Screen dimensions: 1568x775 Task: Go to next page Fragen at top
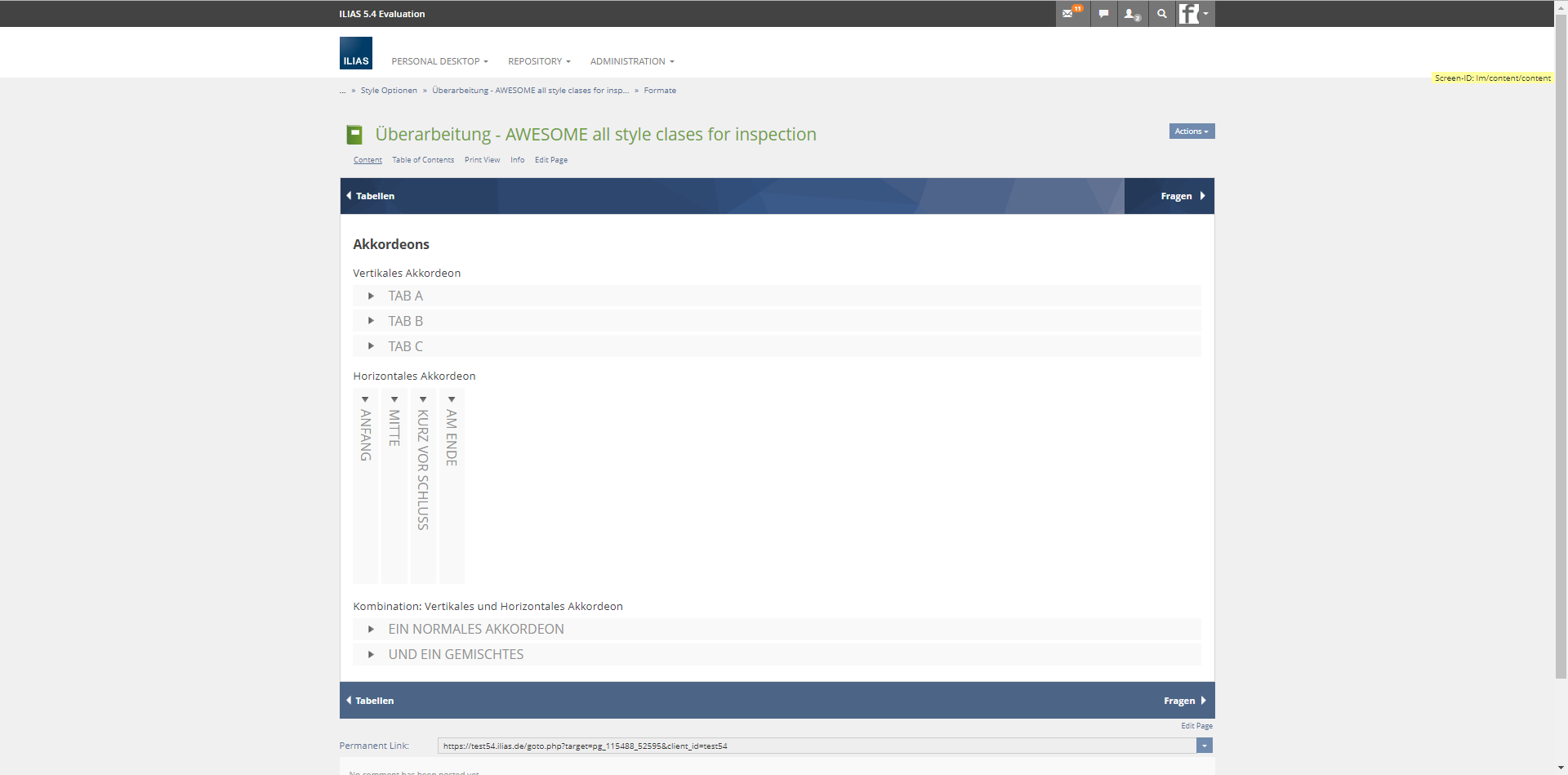coord(1183,196)
